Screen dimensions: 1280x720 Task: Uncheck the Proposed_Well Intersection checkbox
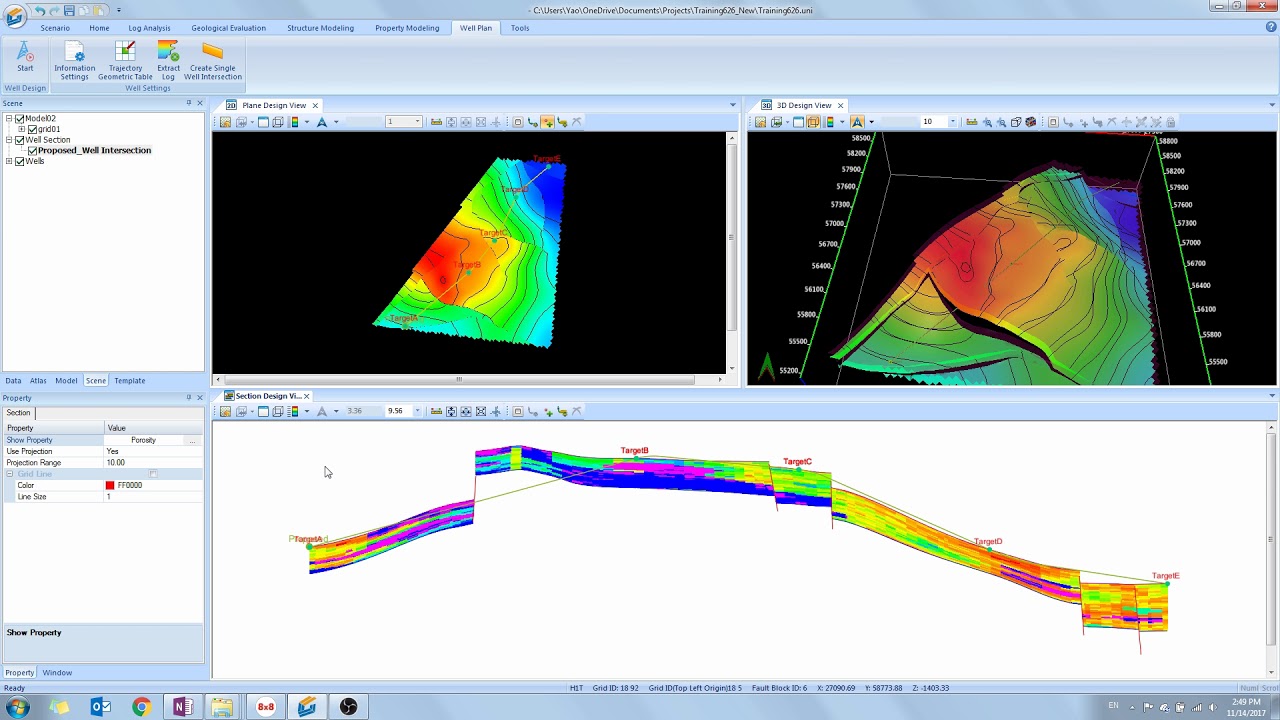[x=33, y=151]
